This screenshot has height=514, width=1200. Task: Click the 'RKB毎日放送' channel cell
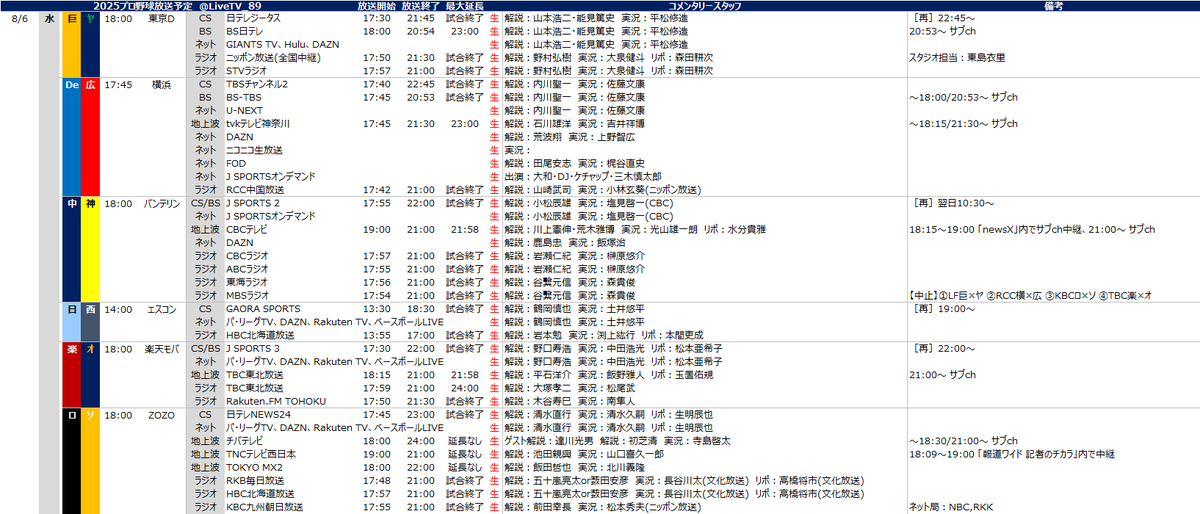coord(254,479)
